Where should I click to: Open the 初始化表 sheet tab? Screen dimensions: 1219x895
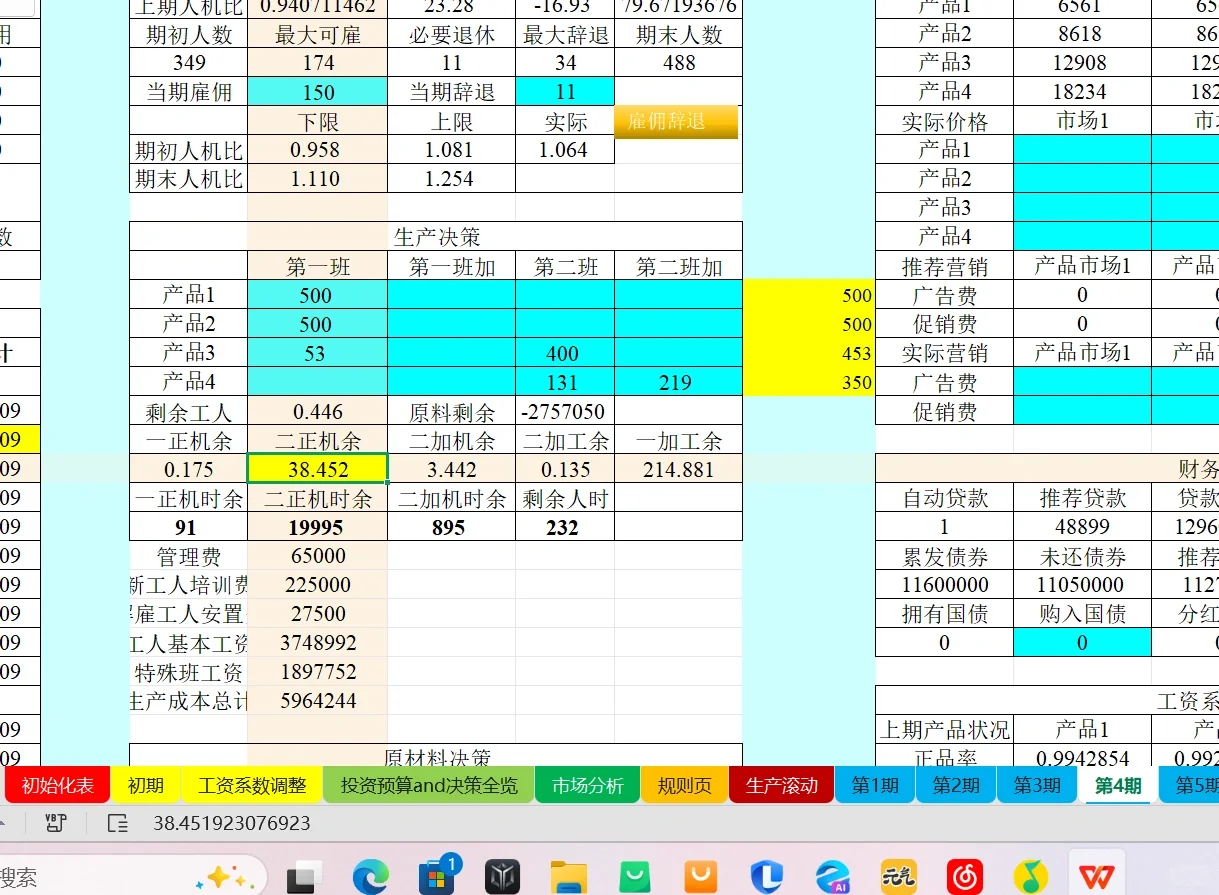pyautogui.click(x=57, y=786)
